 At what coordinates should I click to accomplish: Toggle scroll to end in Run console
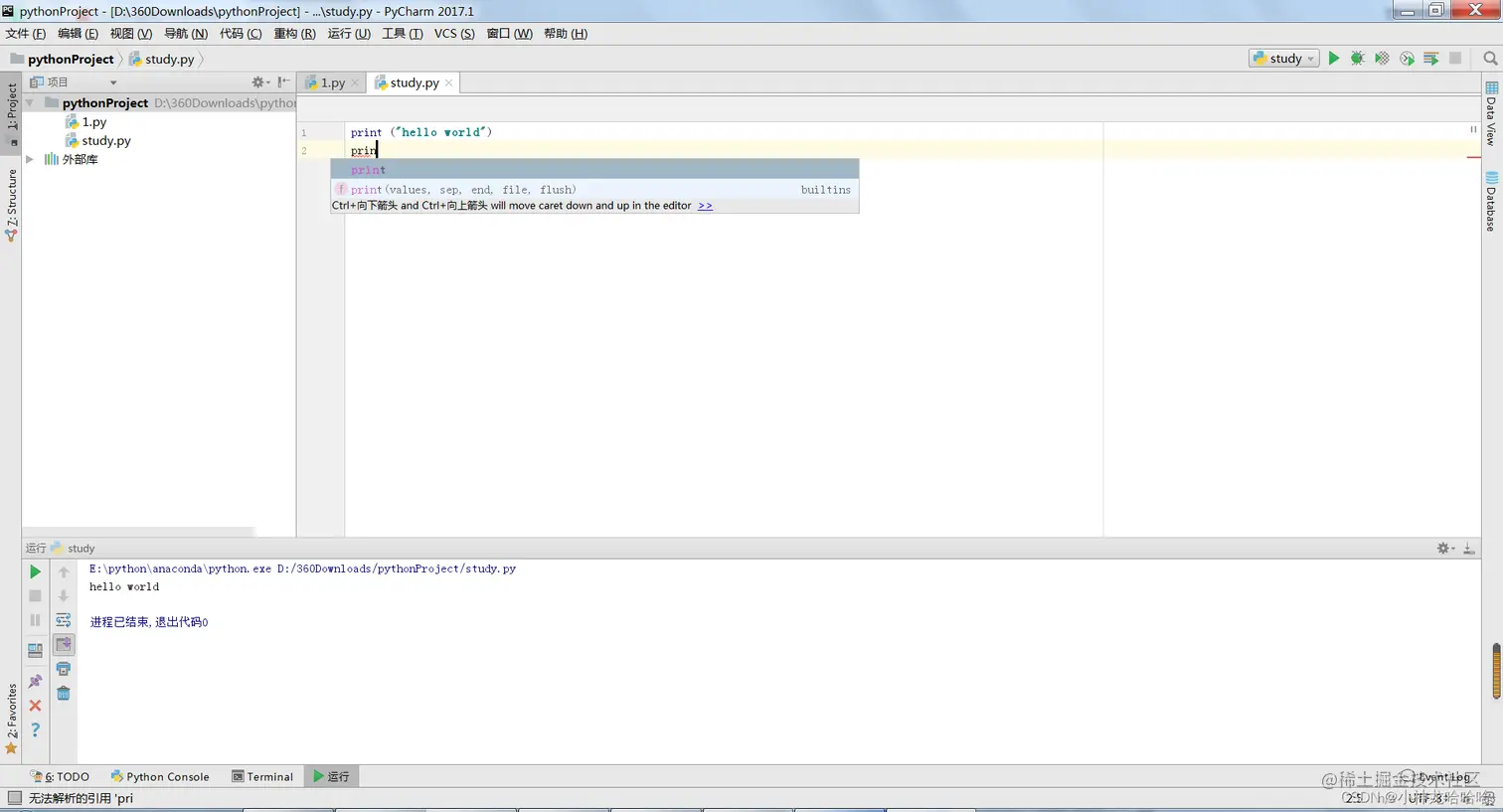(64, 644)
